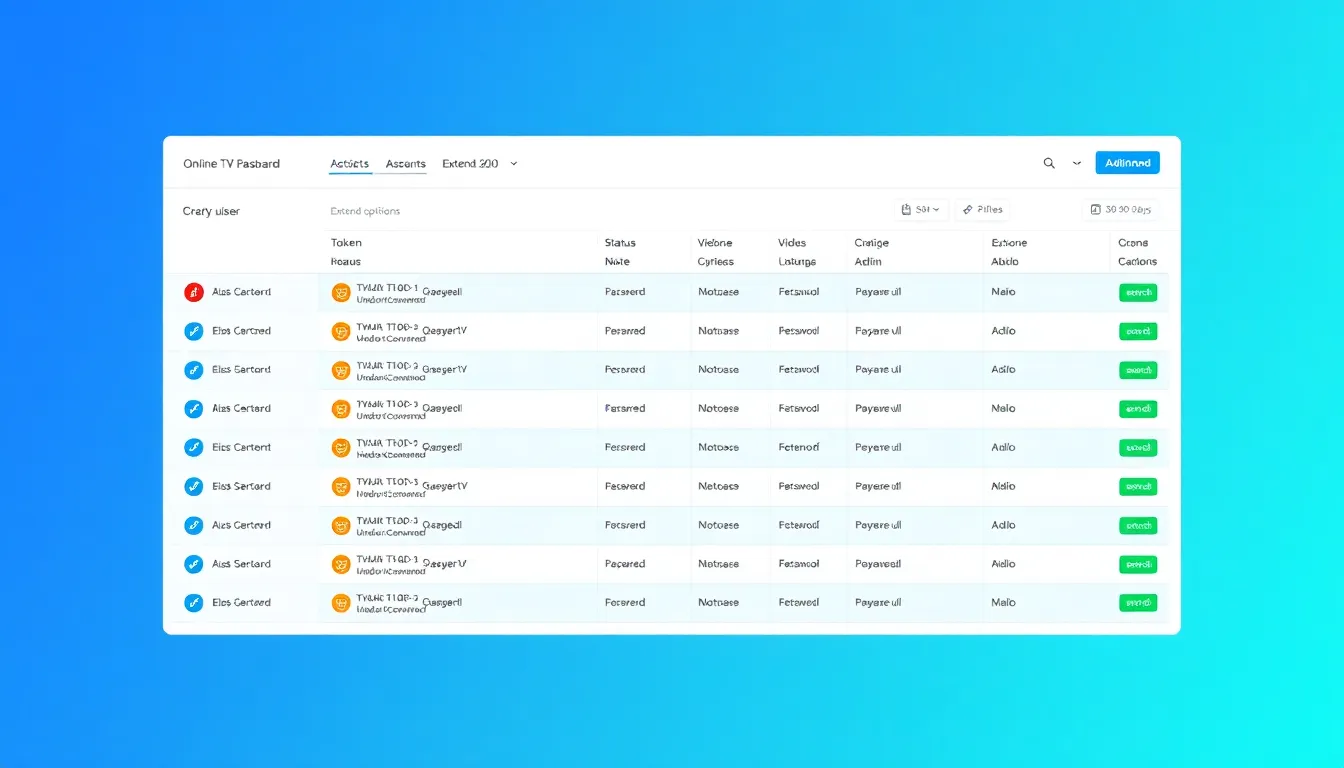Click the blue avatar icon in last row
1344x768 pixels.
194,603
